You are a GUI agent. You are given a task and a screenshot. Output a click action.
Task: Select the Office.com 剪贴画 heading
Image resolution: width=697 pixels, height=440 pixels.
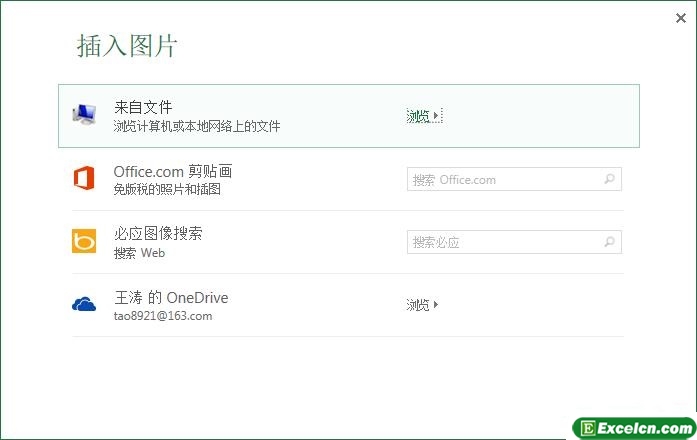pos(173,171)
